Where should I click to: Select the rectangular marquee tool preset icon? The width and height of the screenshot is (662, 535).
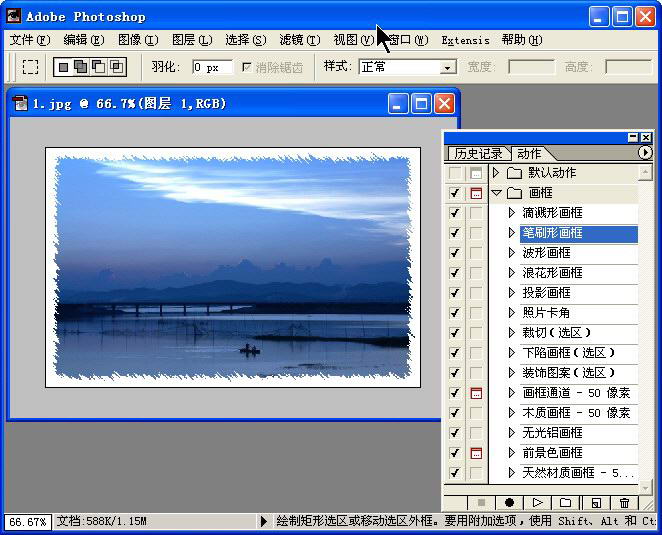point(31,67)
